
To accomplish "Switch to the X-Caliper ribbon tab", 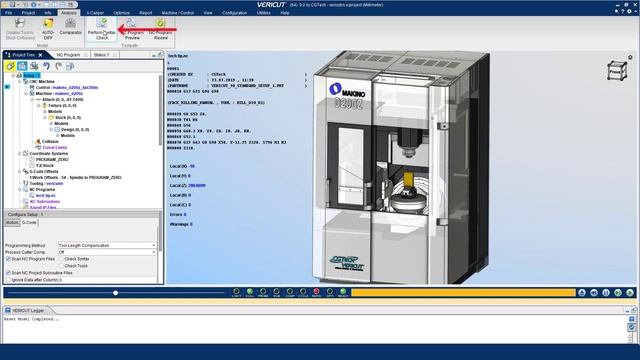I will click(95, 13).
